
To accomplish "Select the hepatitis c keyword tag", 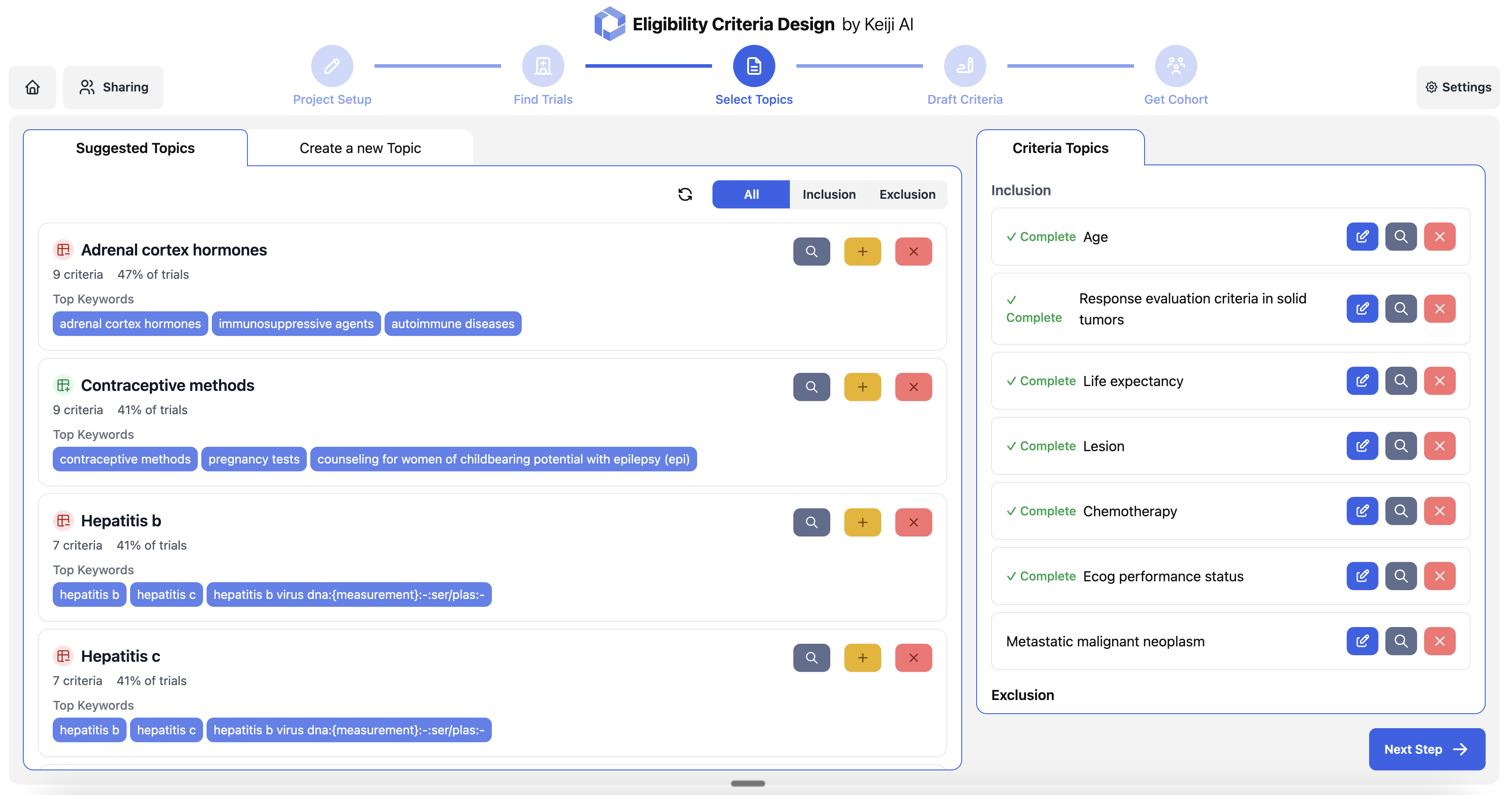I will coord(166,594).
